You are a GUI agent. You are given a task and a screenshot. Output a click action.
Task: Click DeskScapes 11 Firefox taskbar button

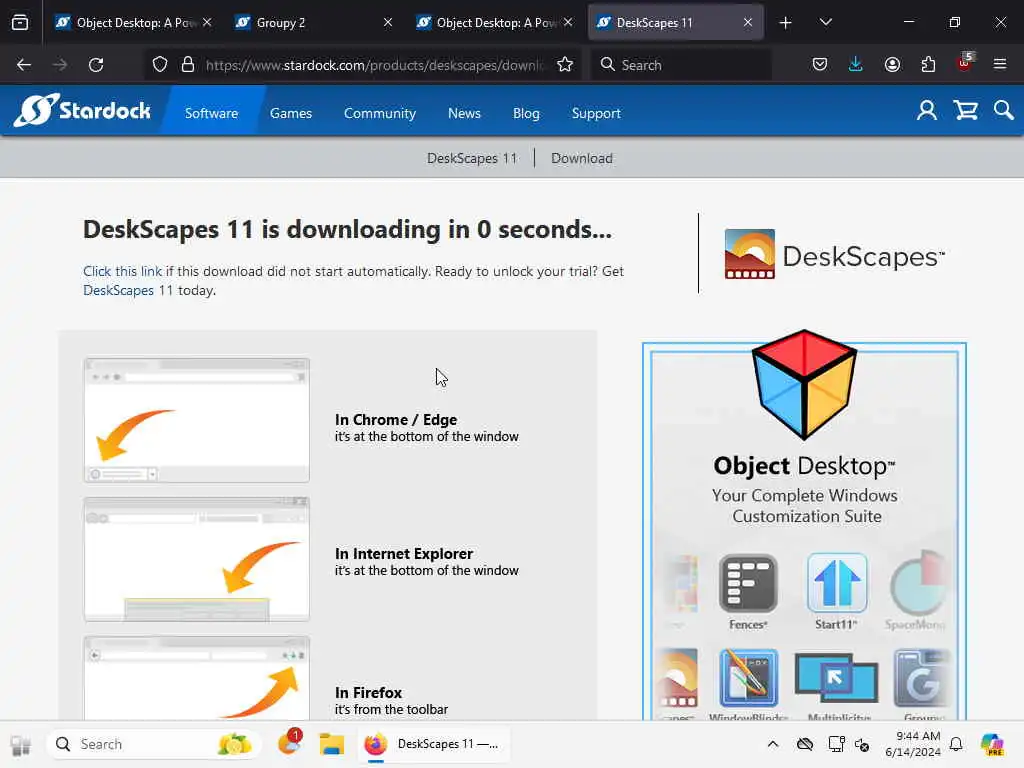[434, 744]
